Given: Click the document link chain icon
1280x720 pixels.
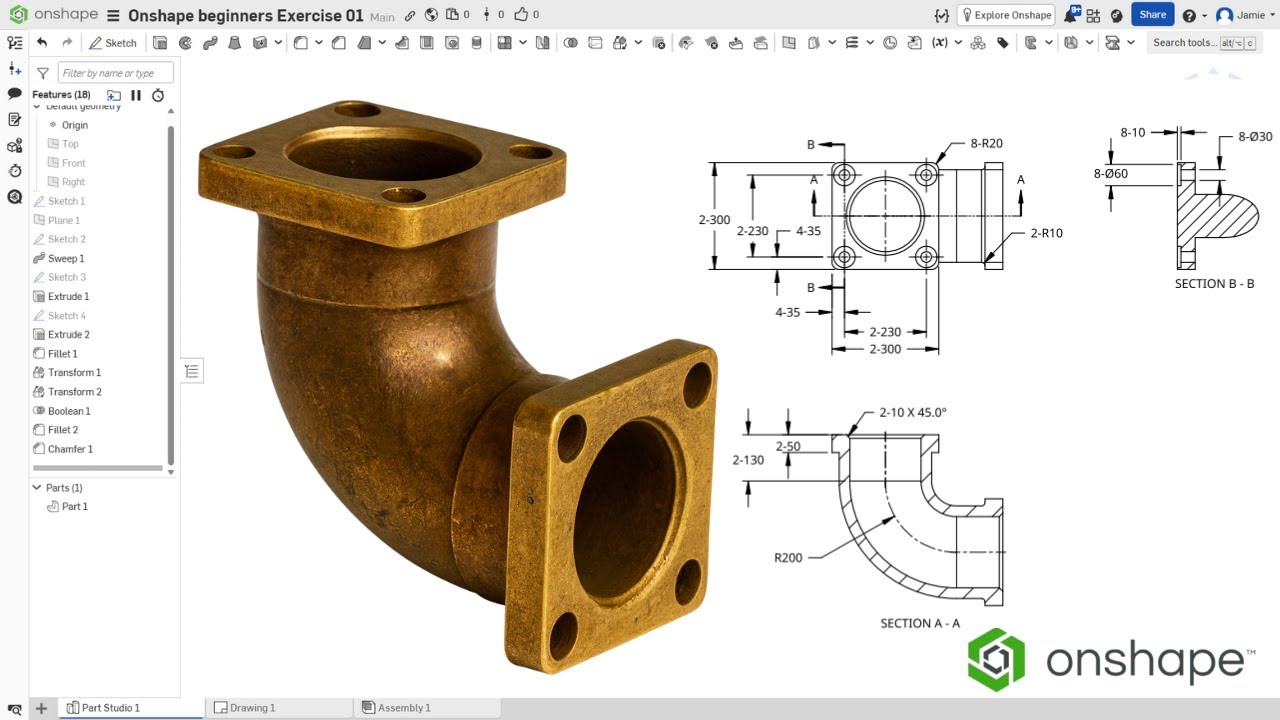Looking at the screenshot, I should tap(410, 15).
